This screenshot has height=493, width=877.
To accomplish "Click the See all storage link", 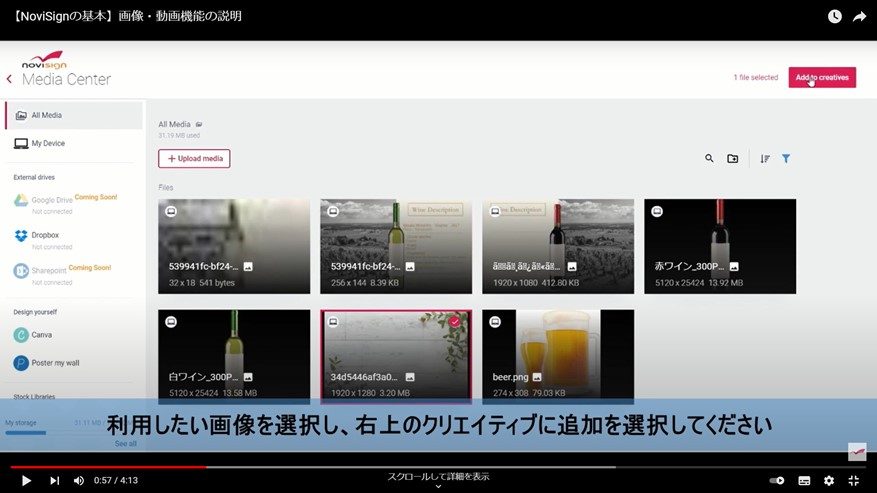I will pyautogui.click(x=125, y=443).
